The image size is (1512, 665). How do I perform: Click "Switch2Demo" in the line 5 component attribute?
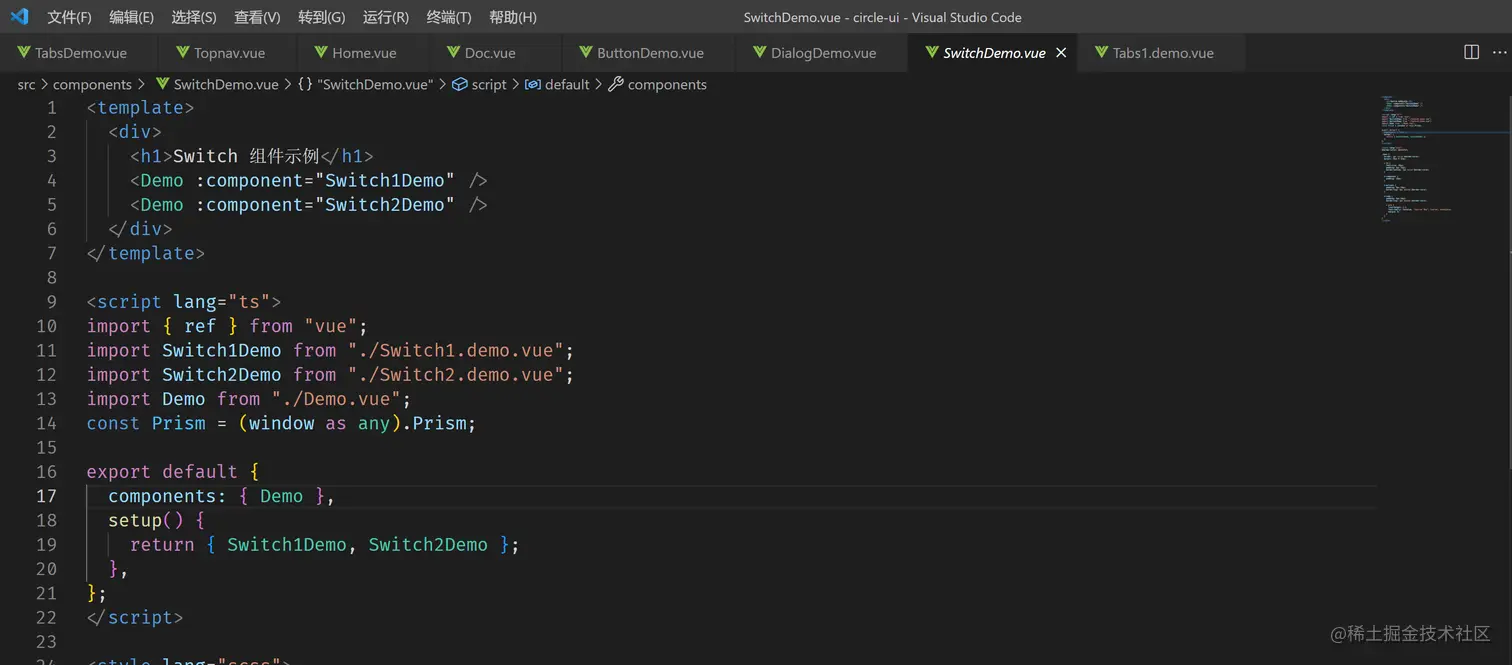coord(385,205)
